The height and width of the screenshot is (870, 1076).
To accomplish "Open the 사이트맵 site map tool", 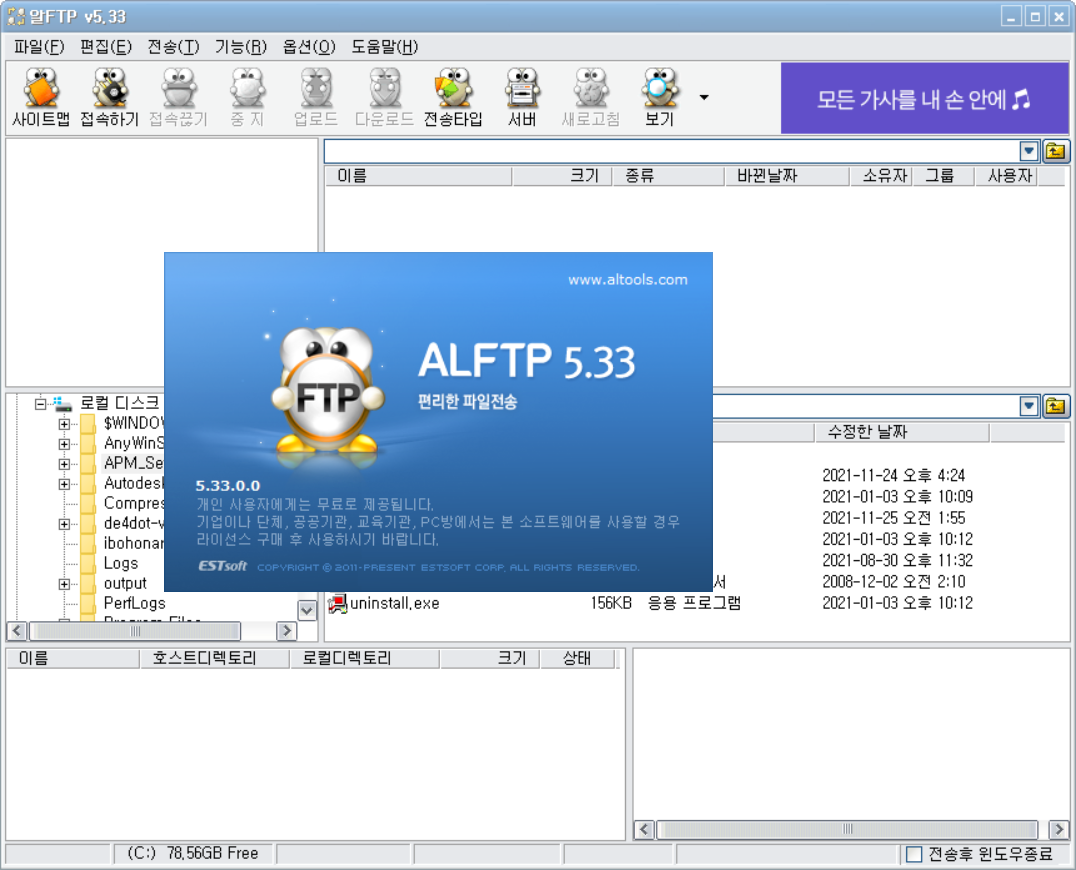I will [x=40, y=97].
